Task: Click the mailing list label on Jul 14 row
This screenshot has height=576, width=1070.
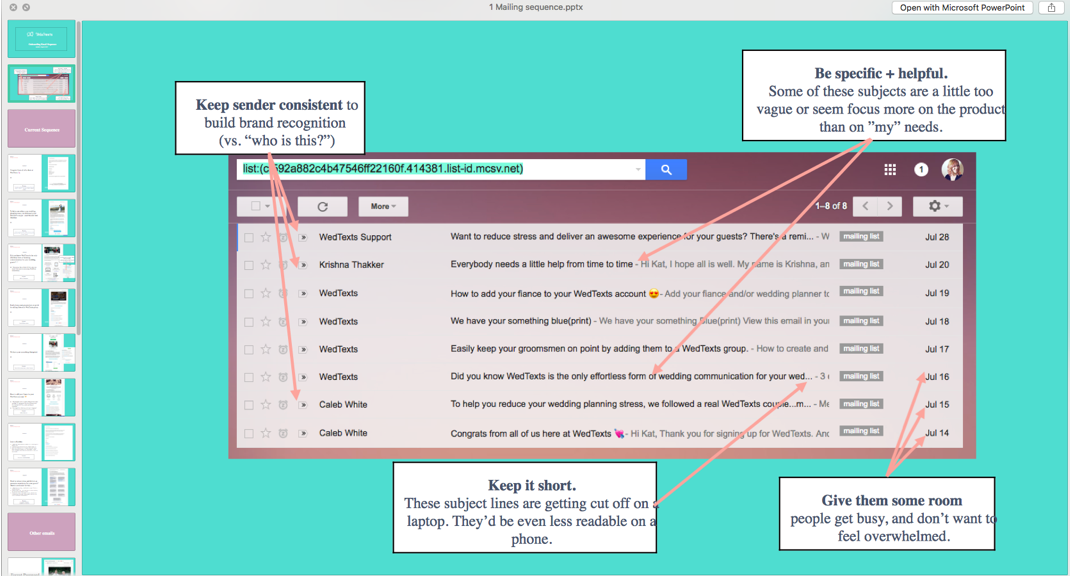Action: click(x=861, y=431)
